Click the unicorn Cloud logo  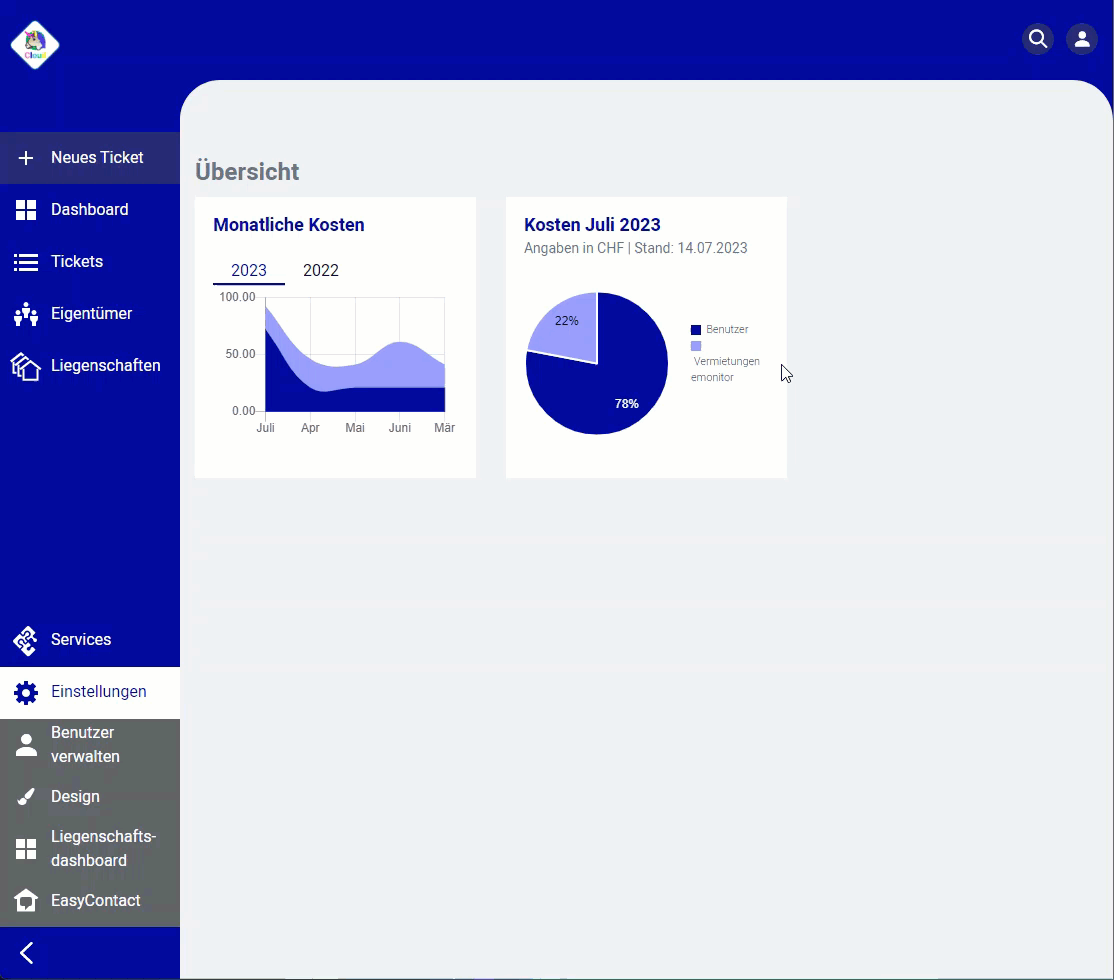(35, 45)
